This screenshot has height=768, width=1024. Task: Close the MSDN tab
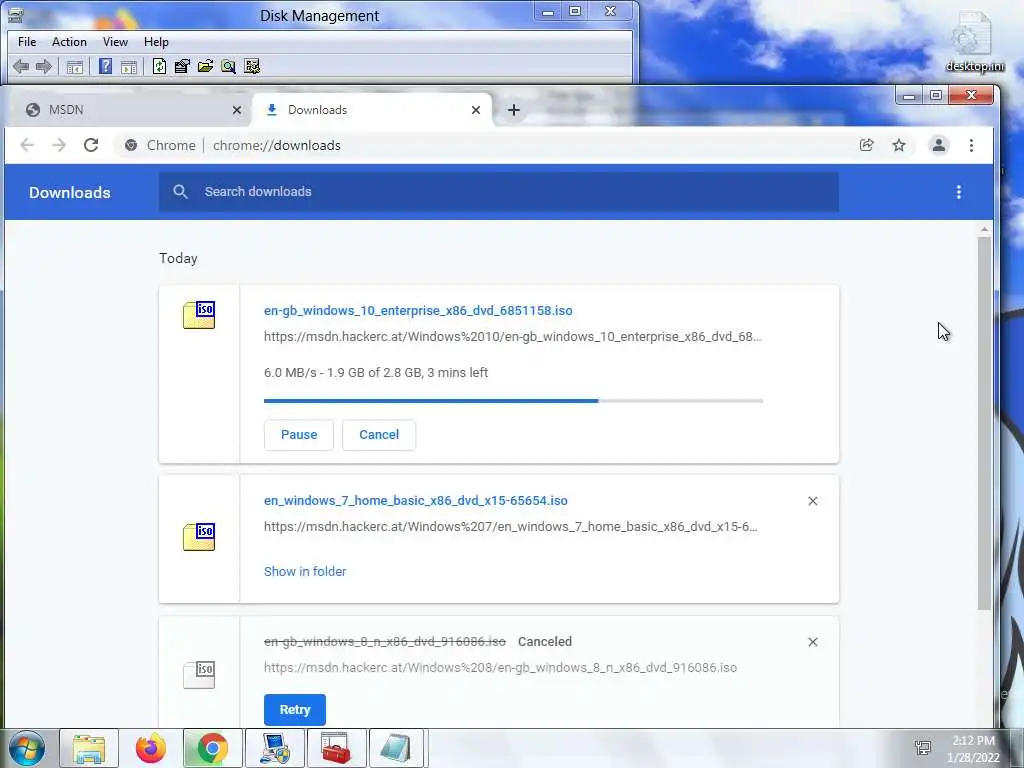pos(237,110)
